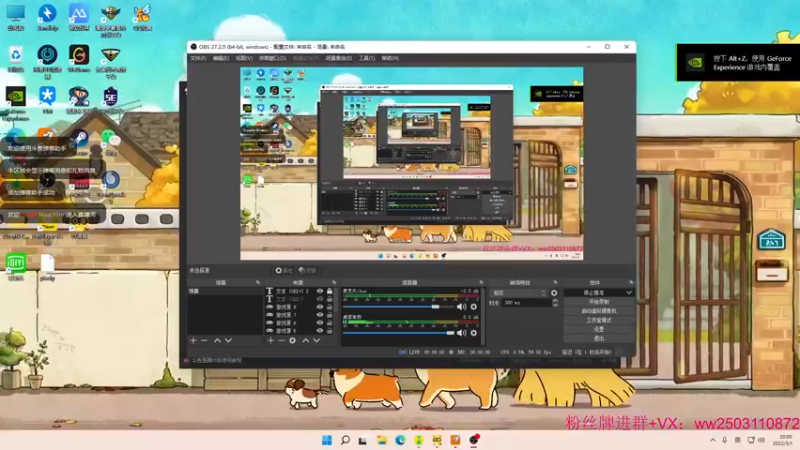The height and width of the screenshot is (450, 800).
Task: Open the 文件(F) menu in OBS
Action: (198, 58)
